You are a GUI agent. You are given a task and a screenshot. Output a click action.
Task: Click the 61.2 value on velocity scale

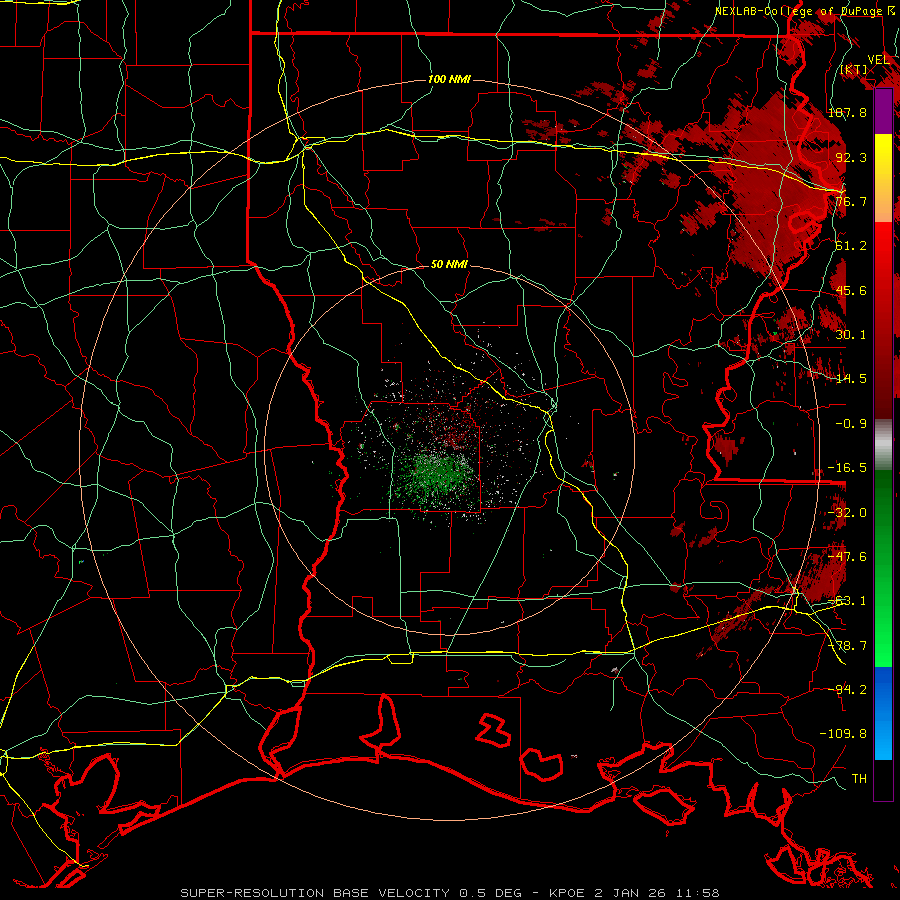click(851, 246)
